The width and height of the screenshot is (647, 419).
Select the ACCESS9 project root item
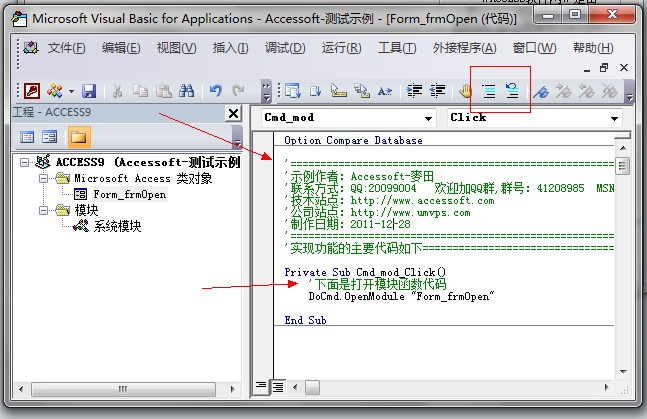148,162
